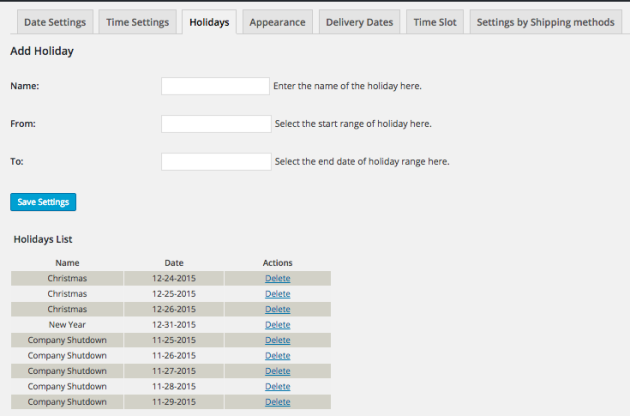Screen dimensions: 630x416
Task: Switch to the Time Settings tab
Action: [x=137, y=22]
